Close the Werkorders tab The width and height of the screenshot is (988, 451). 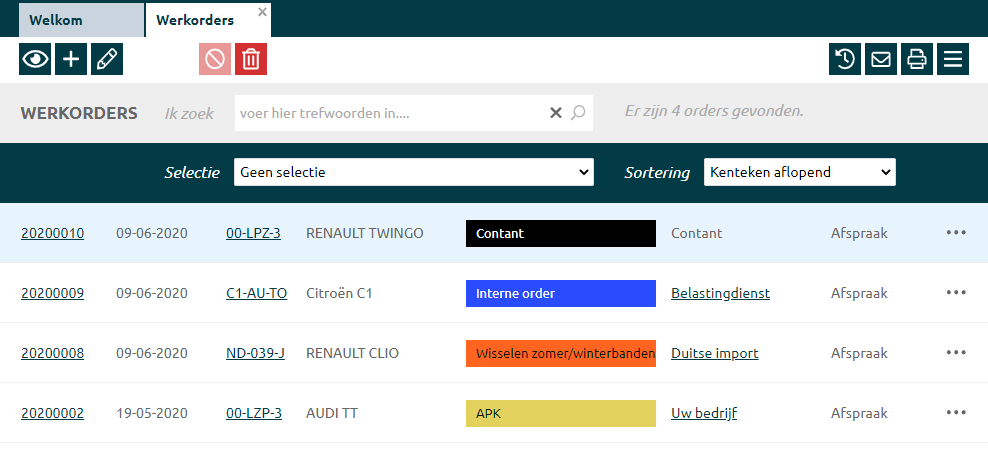(x=262, y=12)
